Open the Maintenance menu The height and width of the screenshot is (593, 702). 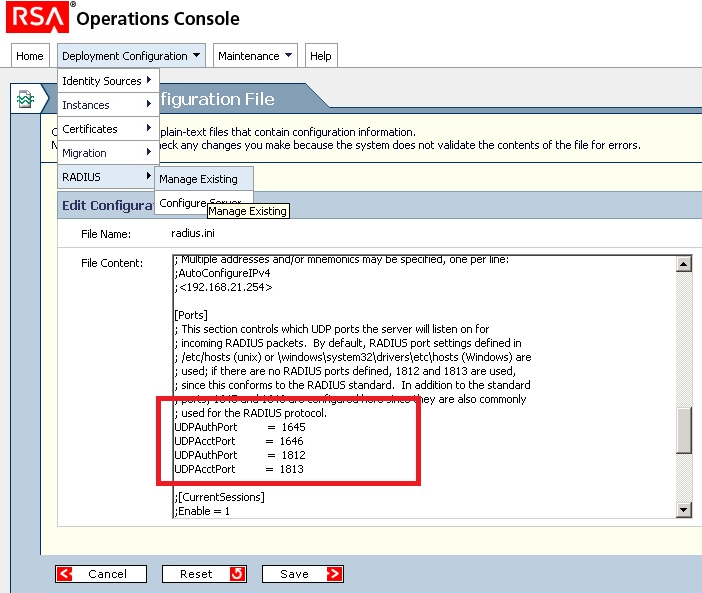255,56
